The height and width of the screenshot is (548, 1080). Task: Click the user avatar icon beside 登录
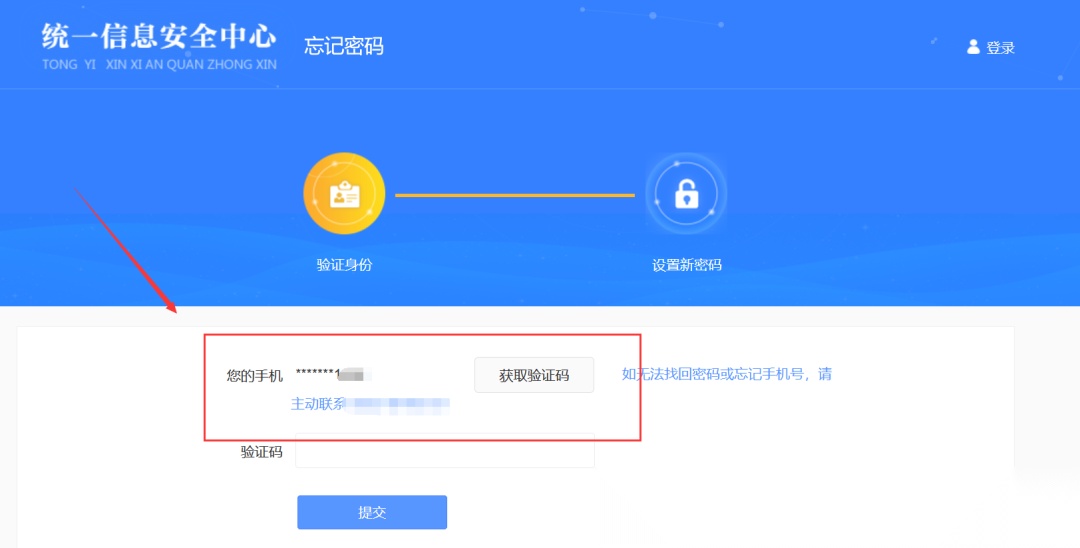[973, 47]
